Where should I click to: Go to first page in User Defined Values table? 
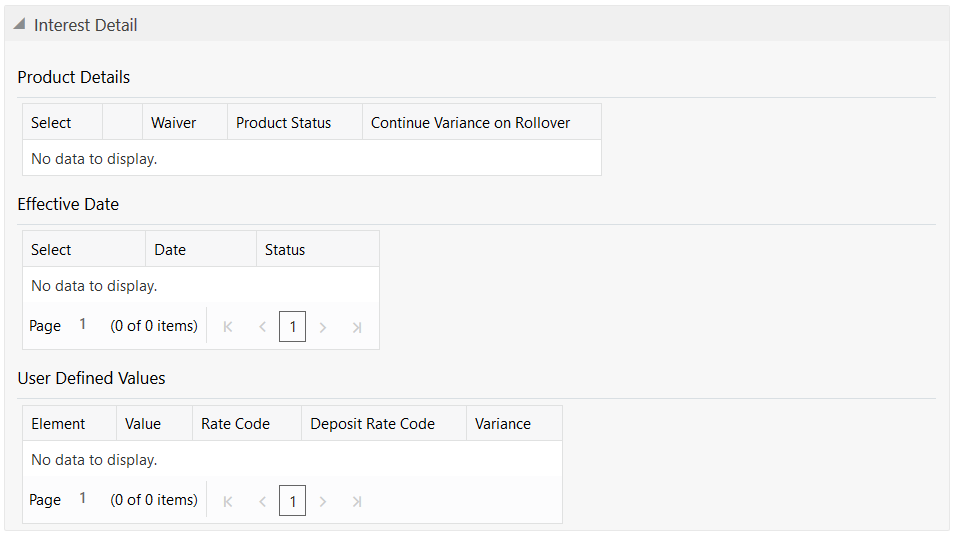[x=228, y=501]
